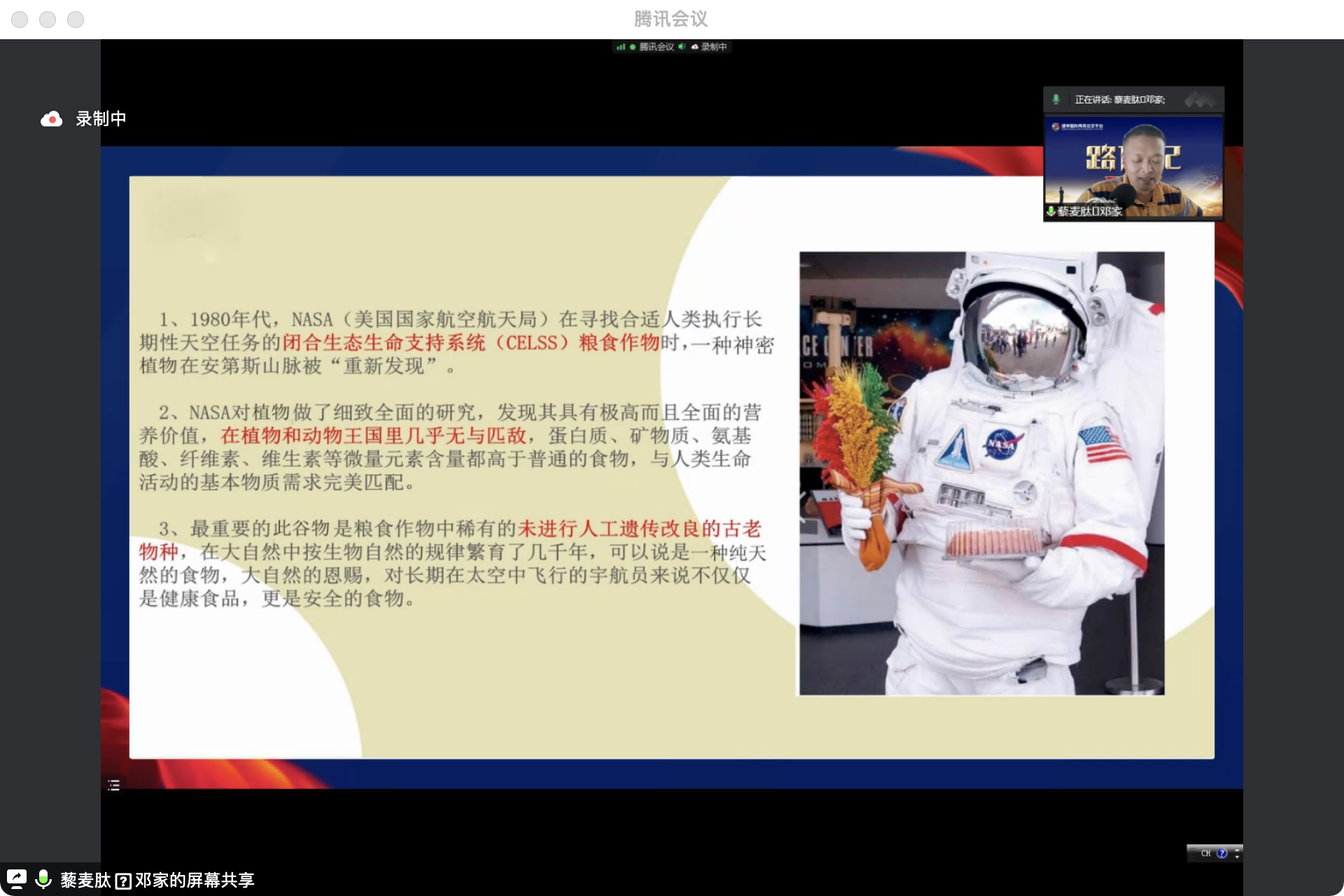
Task: Click the microphone icon in bottom-left status bar
Action: 43,879
